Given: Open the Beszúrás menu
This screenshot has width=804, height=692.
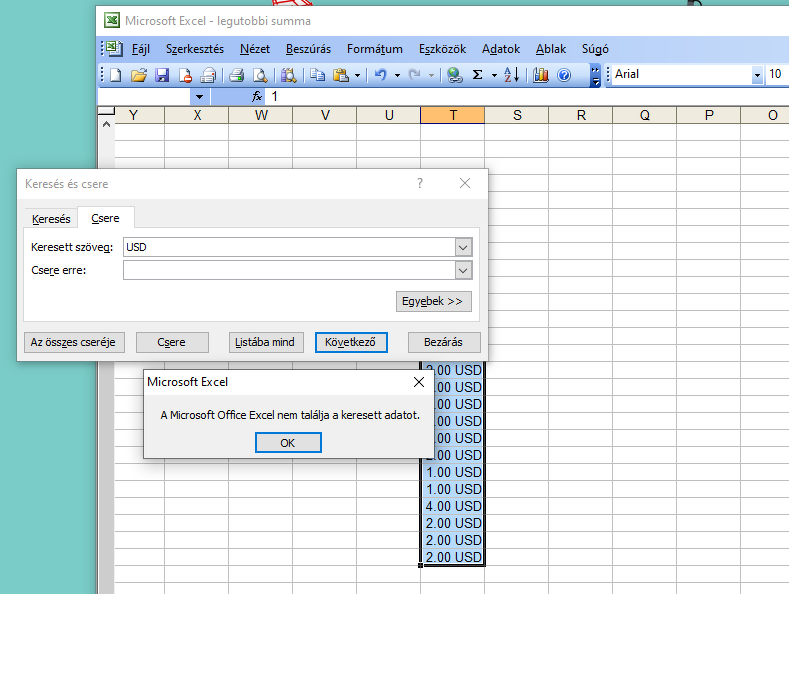Looking at the screenshot, I should pos(308,49).
